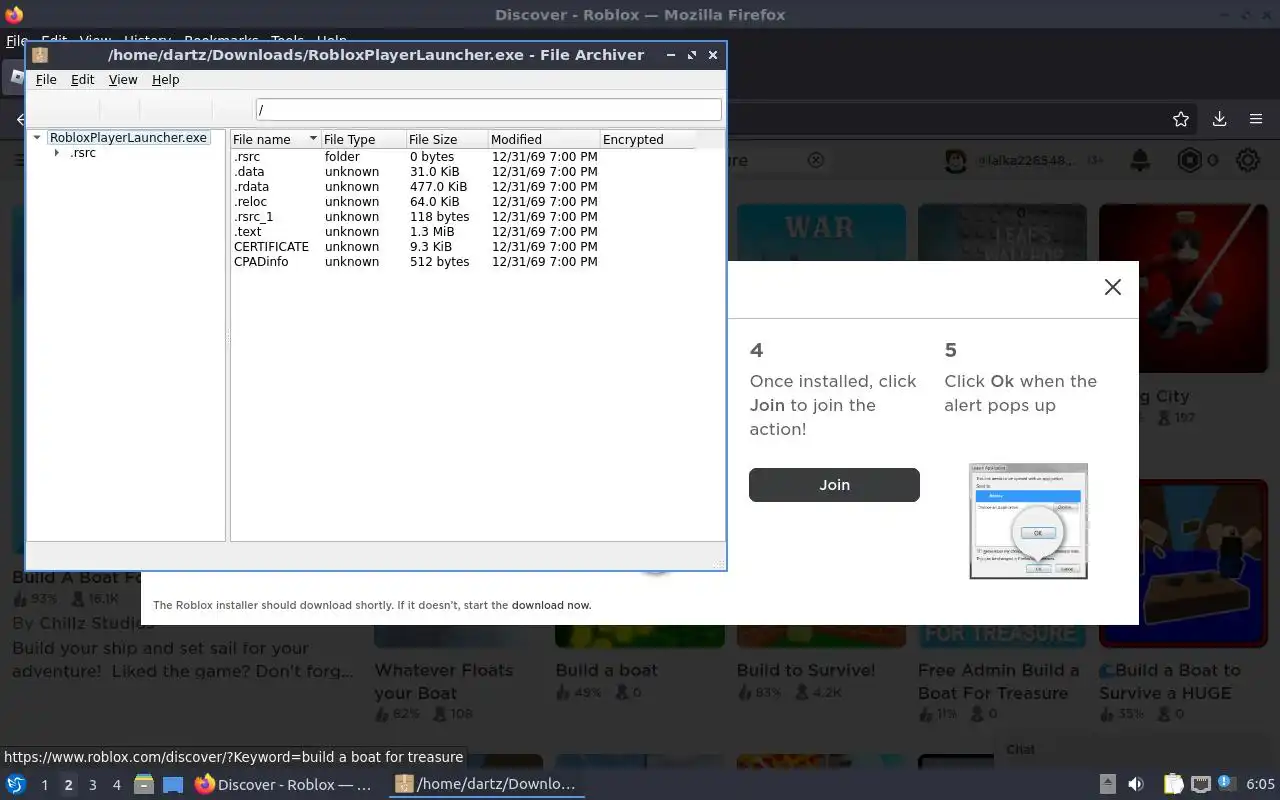The image size is (1280, 800).
Task: Open clipboard manager tray icon
Action: pos(1173,785)
